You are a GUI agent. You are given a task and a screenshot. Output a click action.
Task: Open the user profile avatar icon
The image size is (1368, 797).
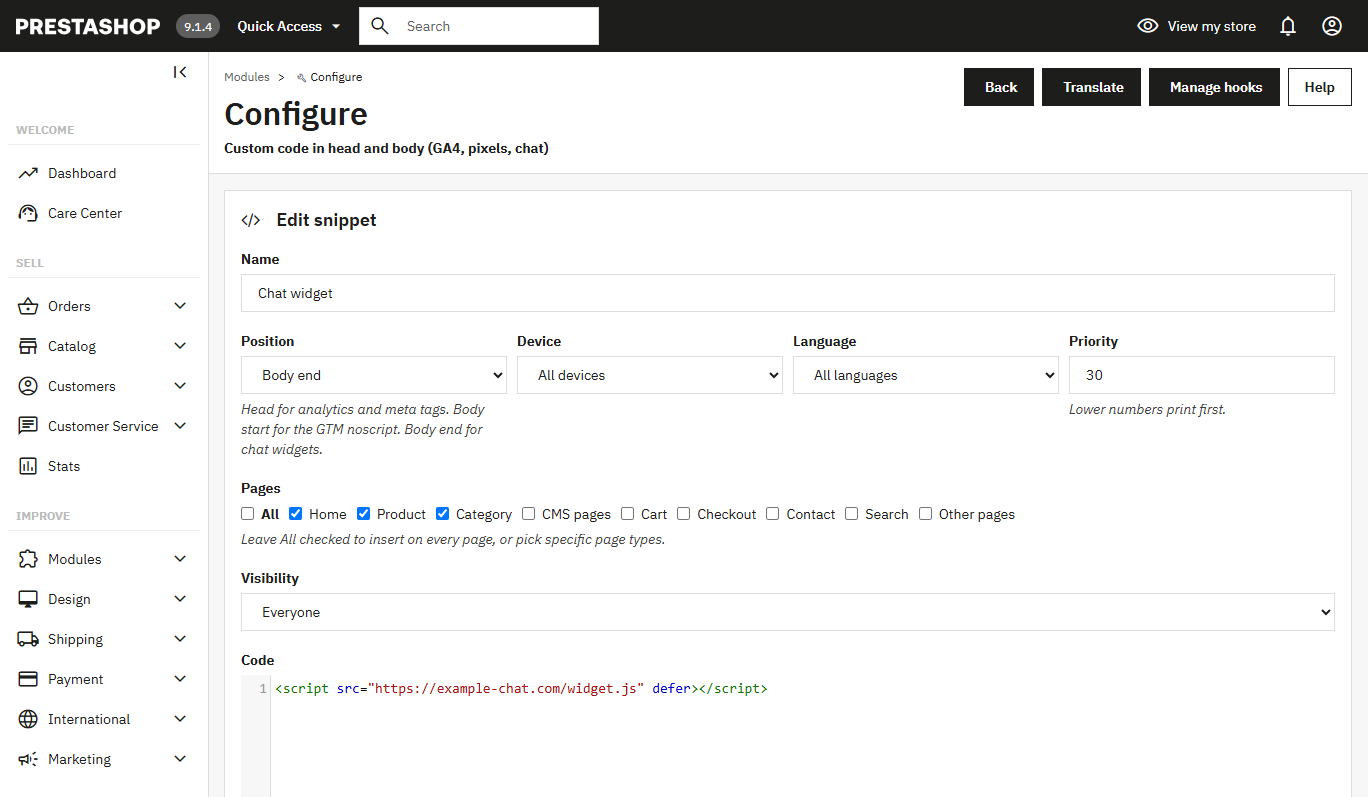coord(1332,26)
